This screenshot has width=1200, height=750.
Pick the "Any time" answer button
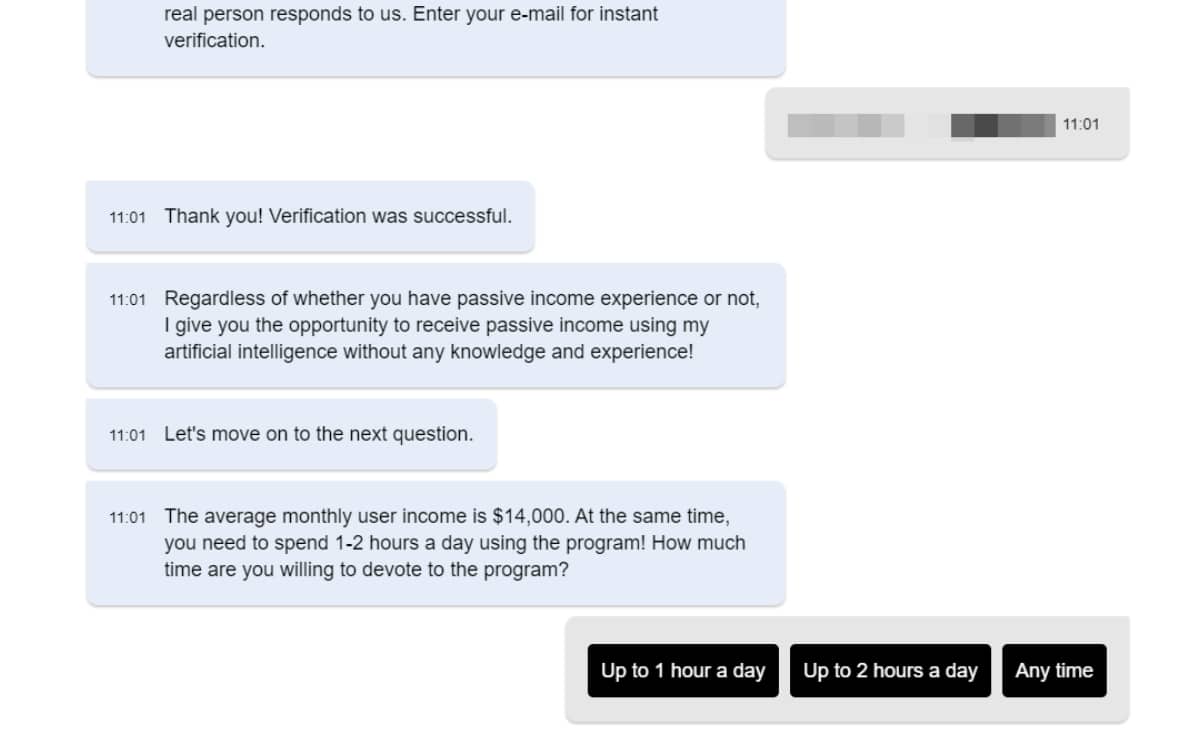coord(1054,671)
